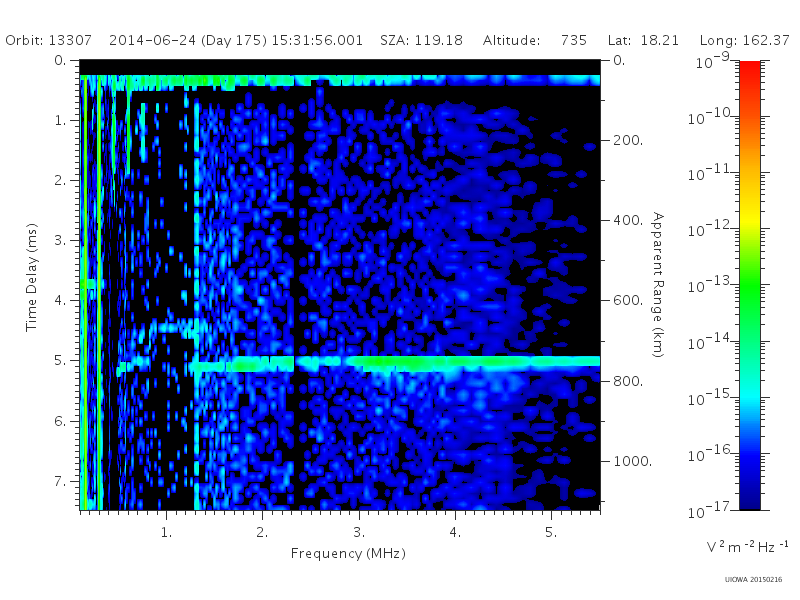The image size is (800, 600).
Task: Click the 5. tick on frequency axis
Action: (551, 533)
